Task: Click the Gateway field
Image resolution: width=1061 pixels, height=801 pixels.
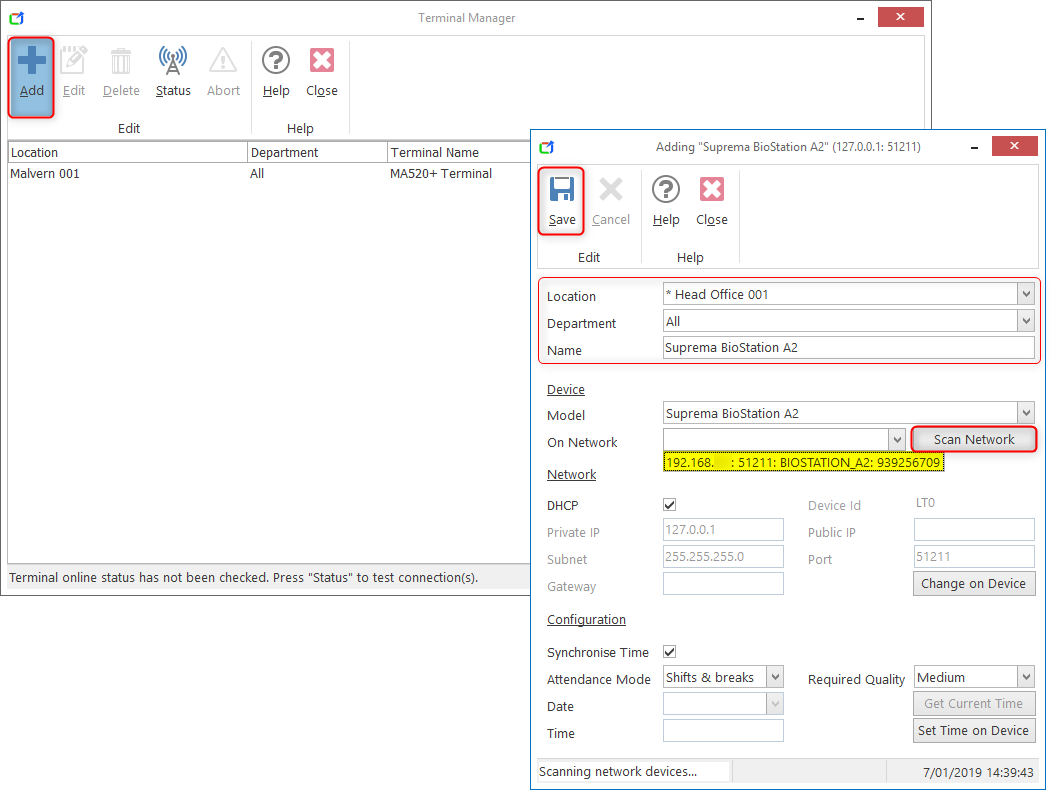Action: pos(723,584)
